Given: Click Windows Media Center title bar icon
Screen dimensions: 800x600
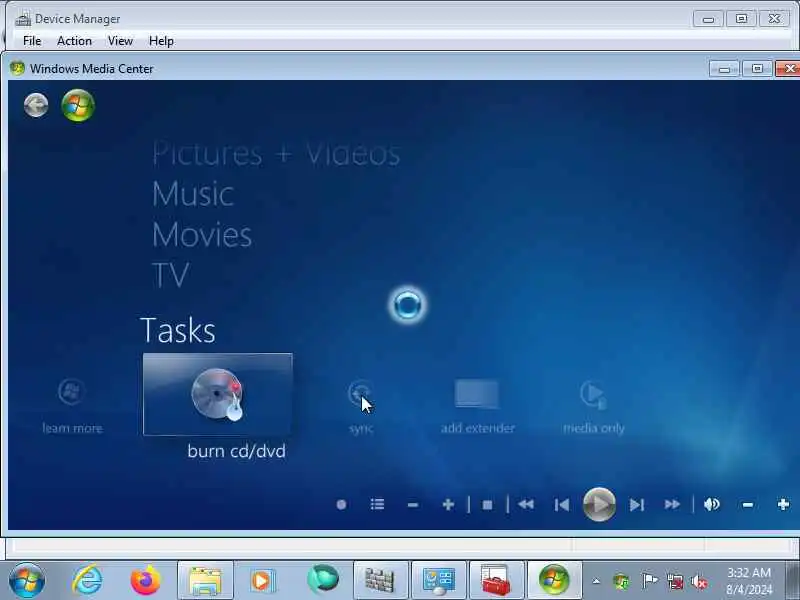Looking at the screenshot, I should click(x=17, y=68).
